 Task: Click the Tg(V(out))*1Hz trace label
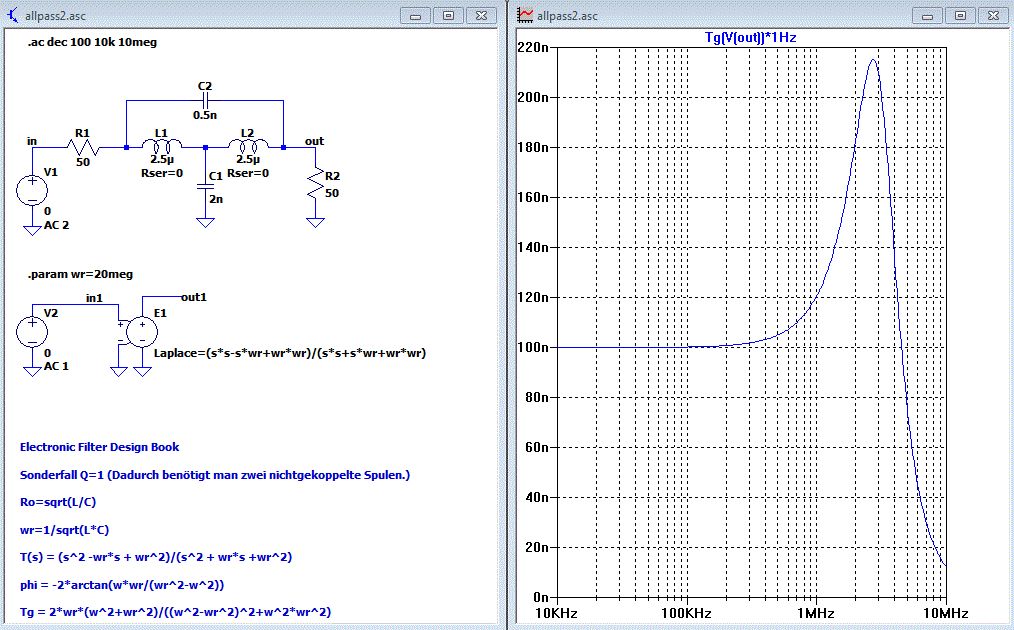[750, 37]
